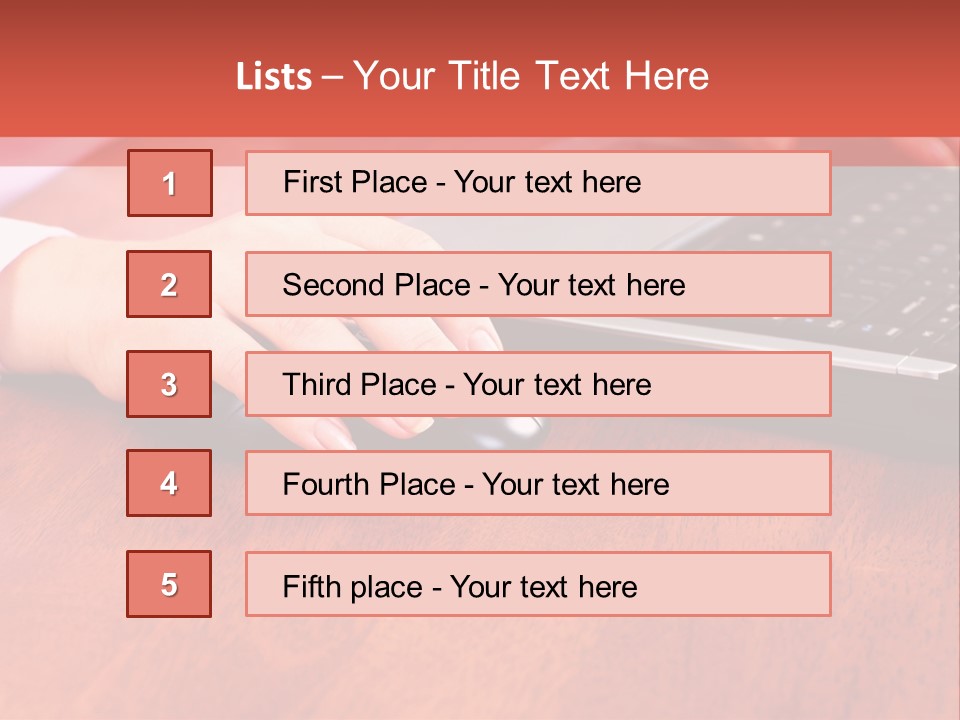This screenshot has height=720, width=960.
Task: Click "Your text here" in Third Place row
Action: point(558,385)
